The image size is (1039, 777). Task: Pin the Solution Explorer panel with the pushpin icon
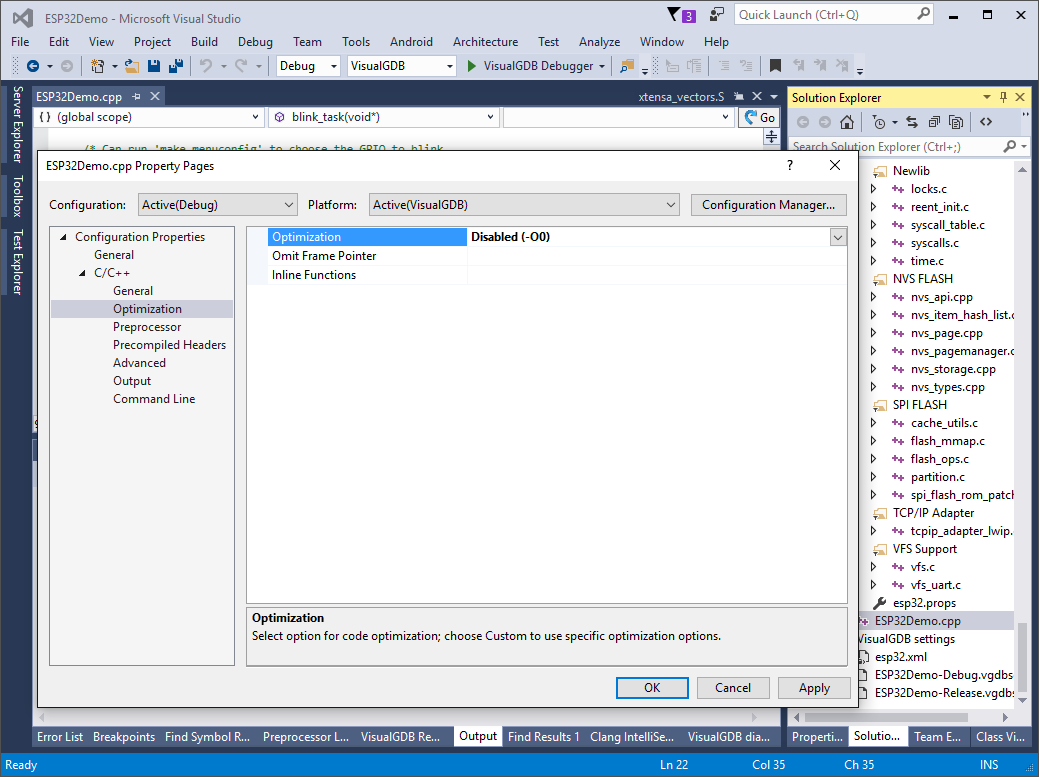[x=1003, y=97]
